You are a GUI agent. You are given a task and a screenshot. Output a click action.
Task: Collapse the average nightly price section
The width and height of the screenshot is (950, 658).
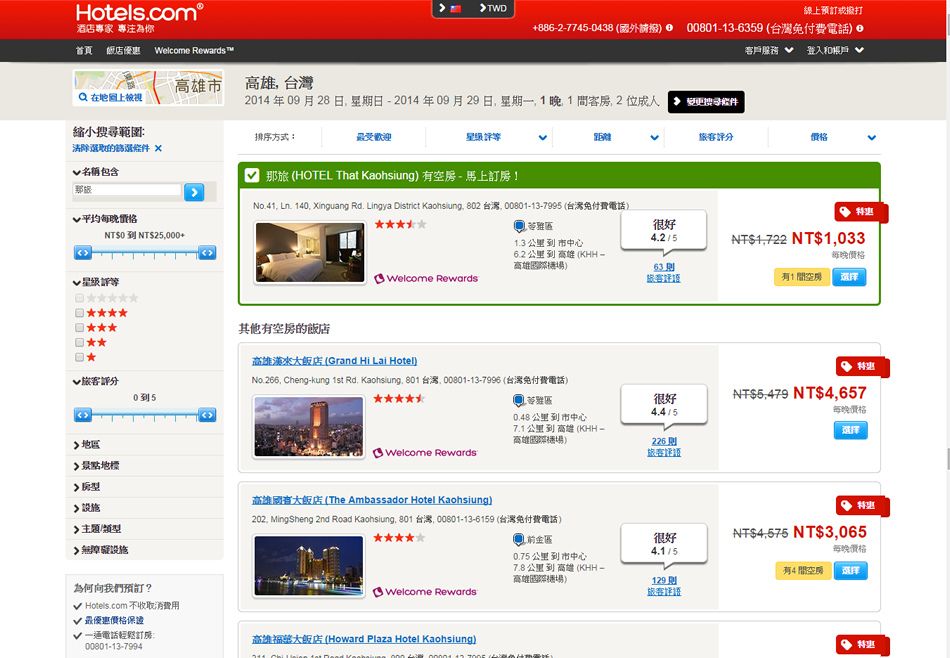(105, 219)
